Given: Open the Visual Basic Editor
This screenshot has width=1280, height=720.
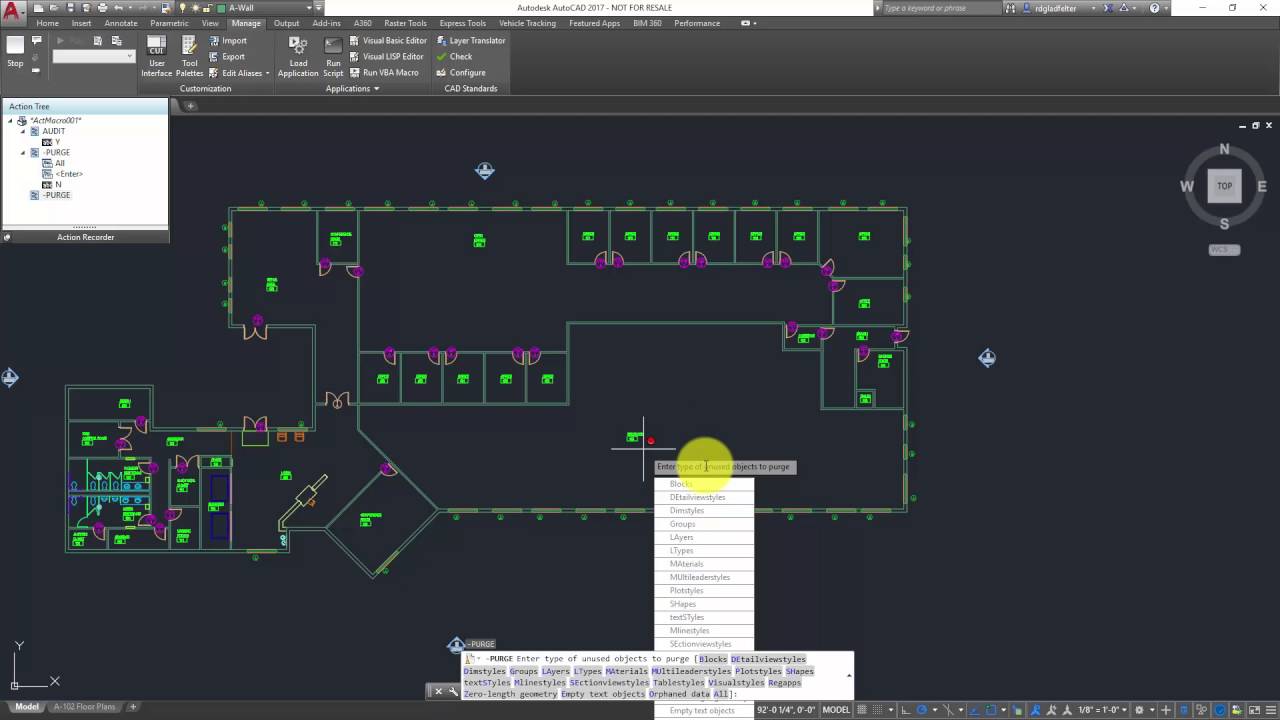Looking at the screenshot, I should tap(388, 41).
